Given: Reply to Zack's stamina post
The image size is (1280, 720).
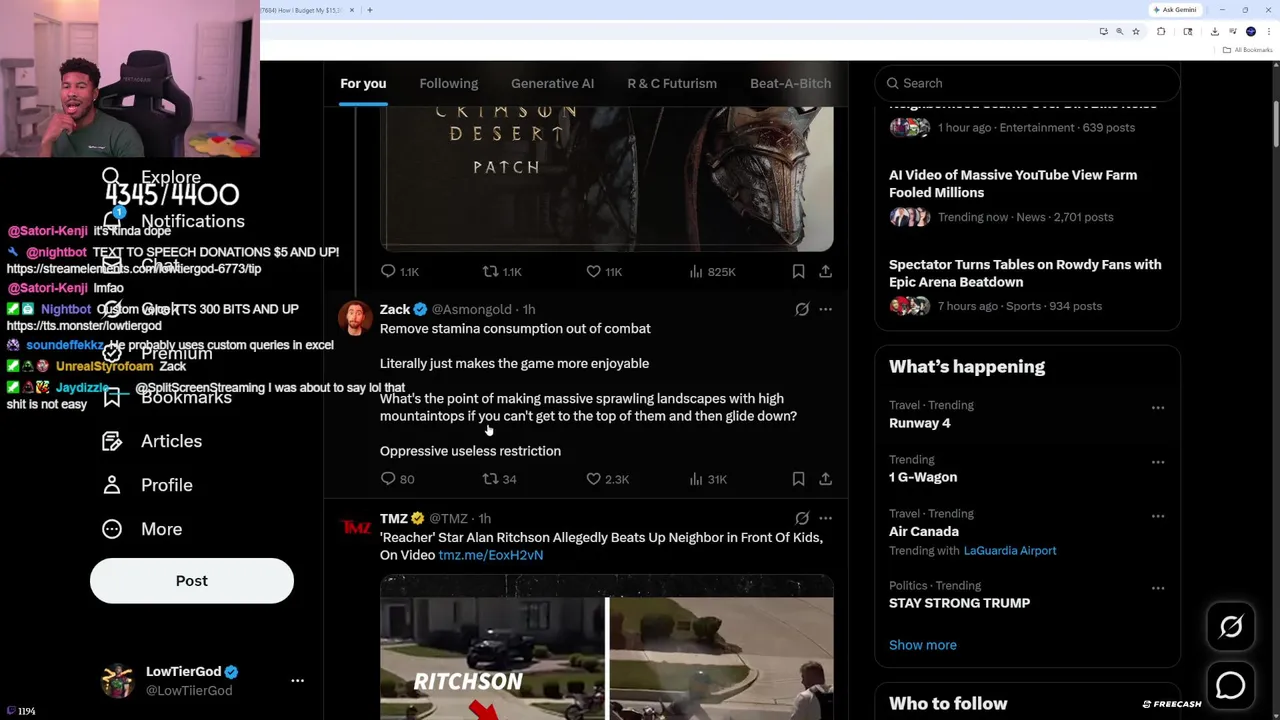Looking at the screenshot, I should [397, 479].
